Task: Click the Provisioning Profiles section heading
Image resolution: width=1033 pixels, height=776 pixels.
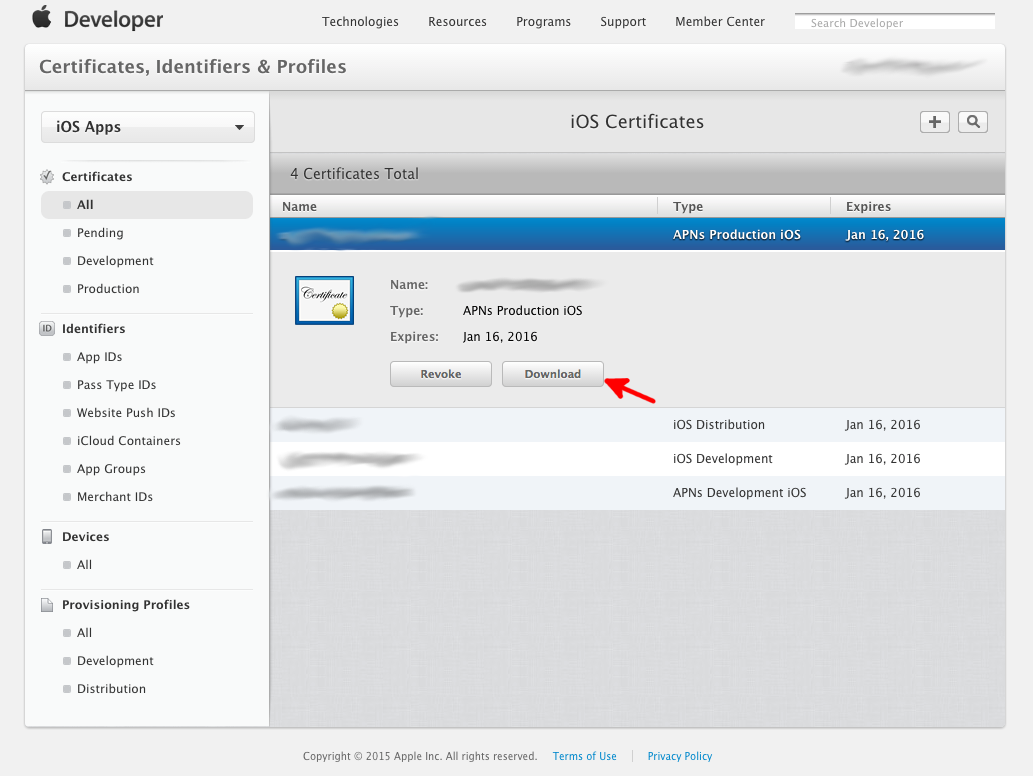Action: click(x=126, y=605)
